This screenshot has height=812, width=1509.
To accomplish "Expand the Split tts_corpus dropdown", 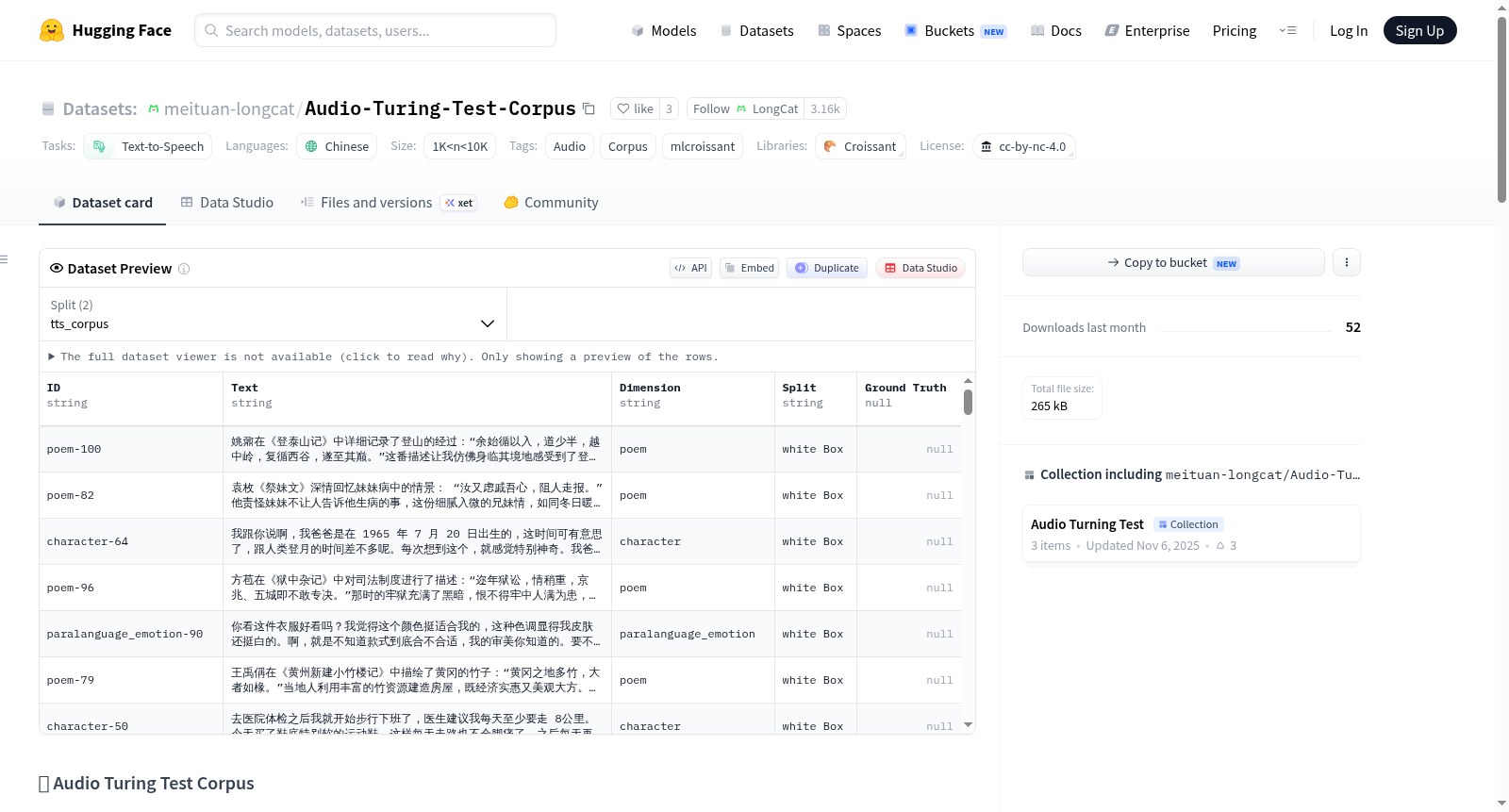I will click(273, 314).
